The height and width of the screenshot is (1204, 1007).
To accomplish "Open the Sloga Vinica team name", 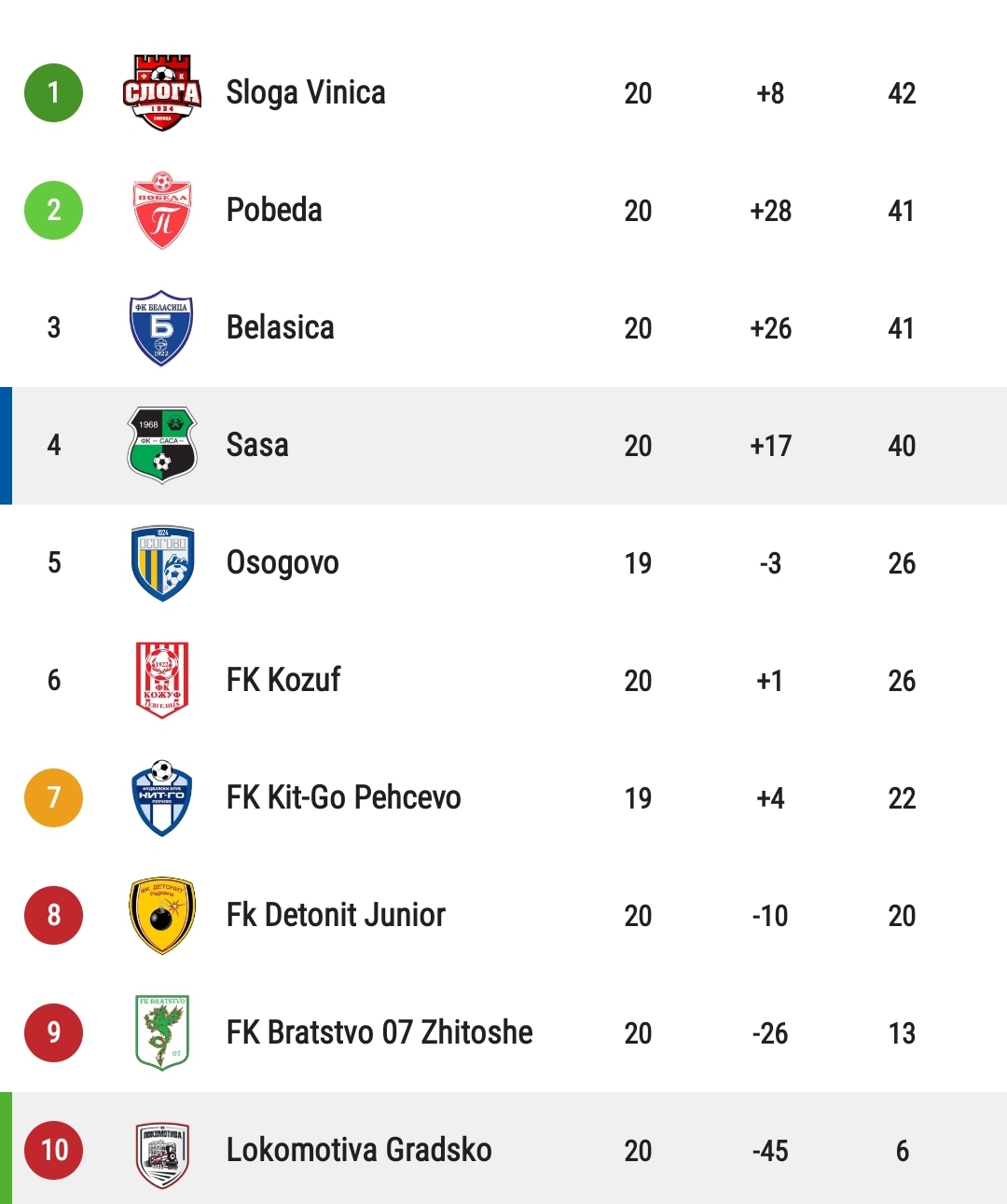I will point(306,92).
